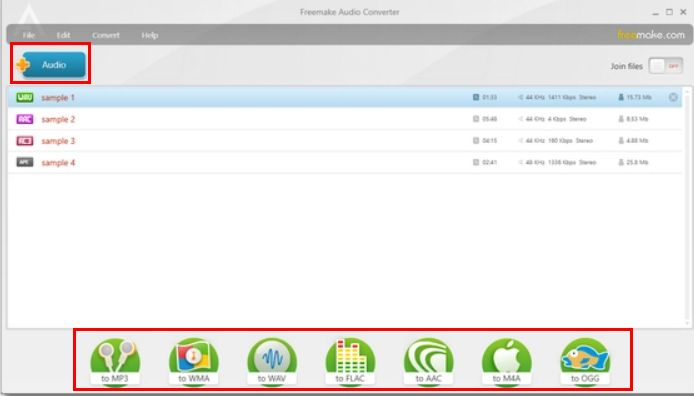This screenshot has width=694, height=396.
Task: Click the duration icon of sample 3
Action: tap(476, 140)
